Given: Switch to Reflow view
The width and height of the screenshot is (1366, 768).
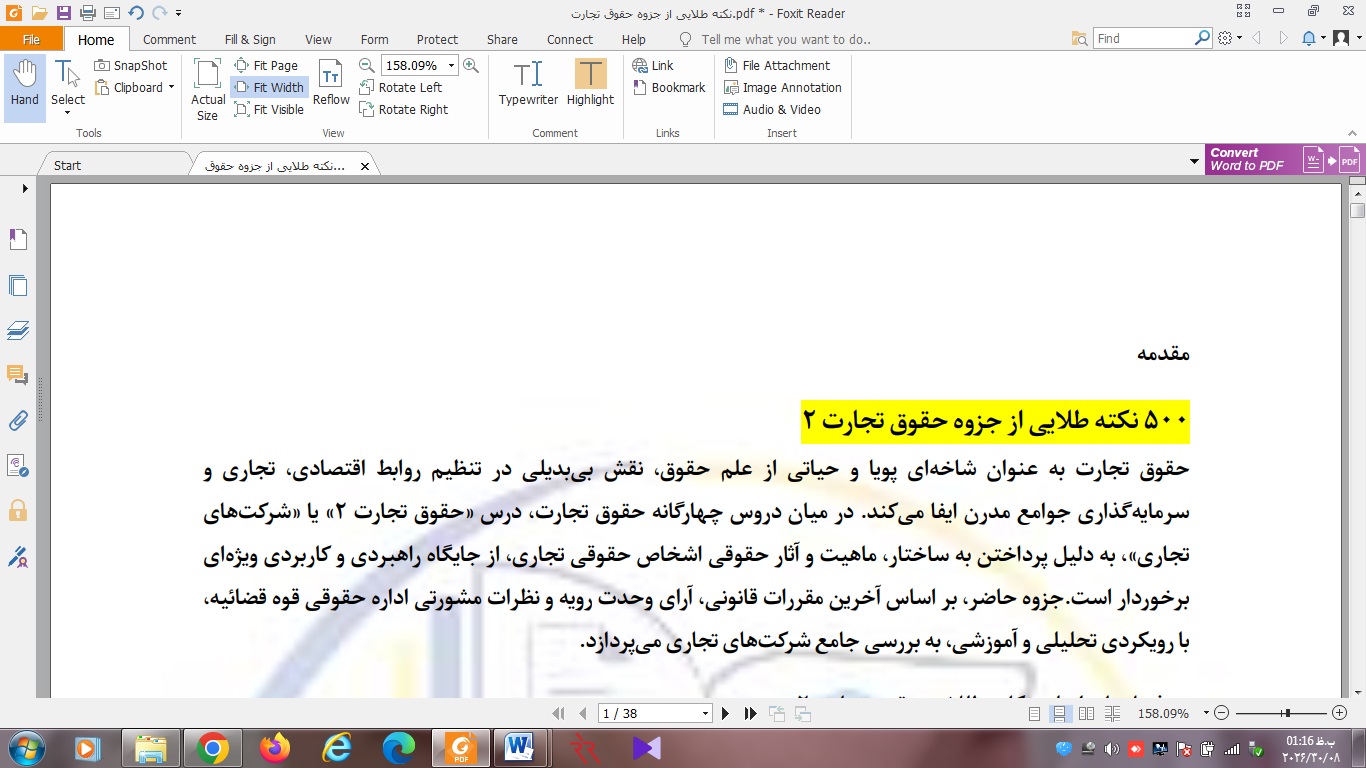Looking at the screenshot, I should 331,83.
